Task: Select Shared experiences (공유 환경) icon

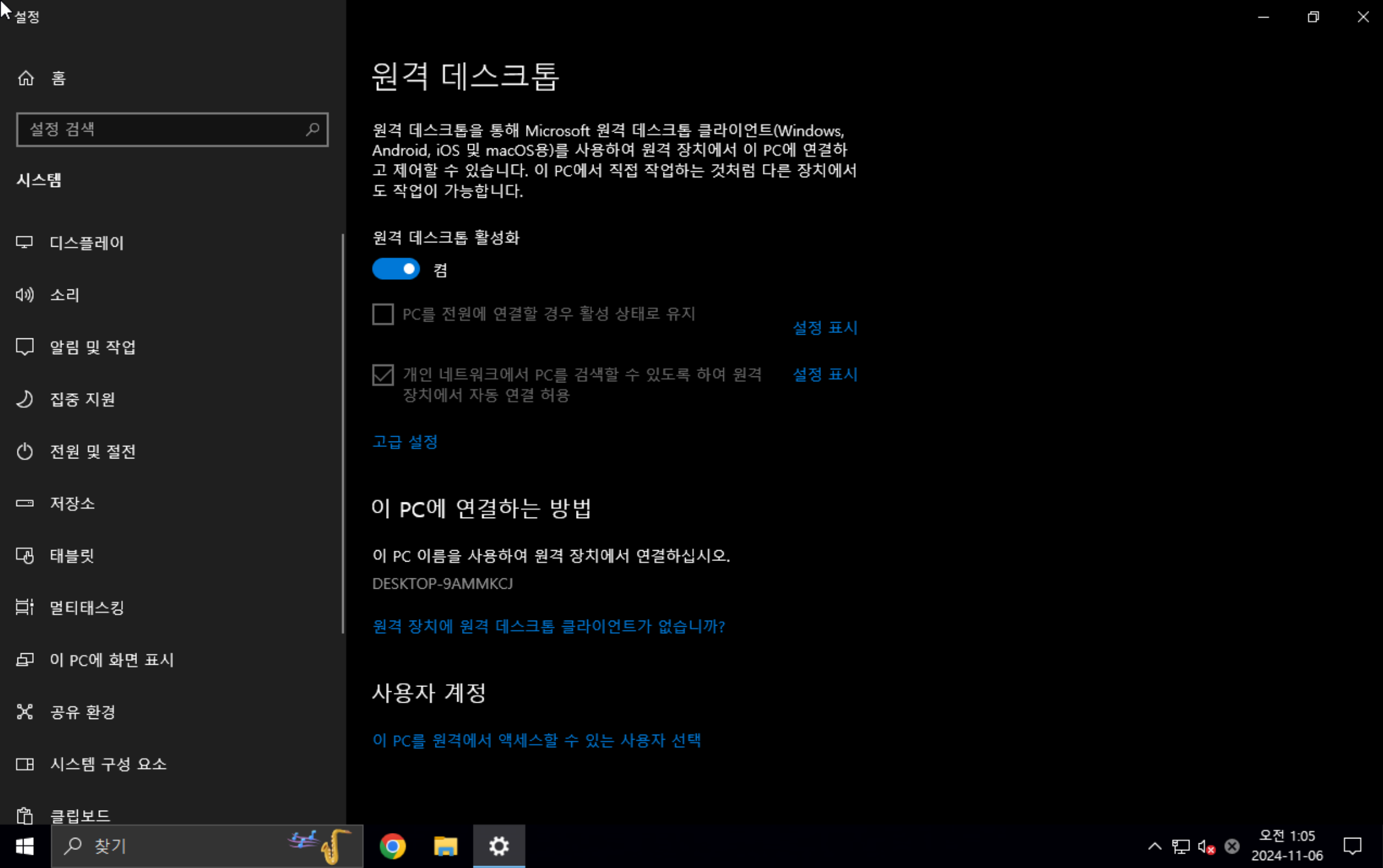Action: coord(25,712)
